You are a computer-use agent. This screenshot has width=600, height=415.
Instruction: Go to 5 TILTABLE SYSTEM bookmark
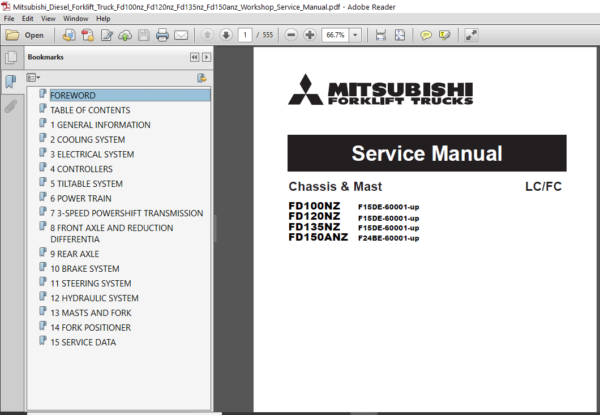click(86, 184)
